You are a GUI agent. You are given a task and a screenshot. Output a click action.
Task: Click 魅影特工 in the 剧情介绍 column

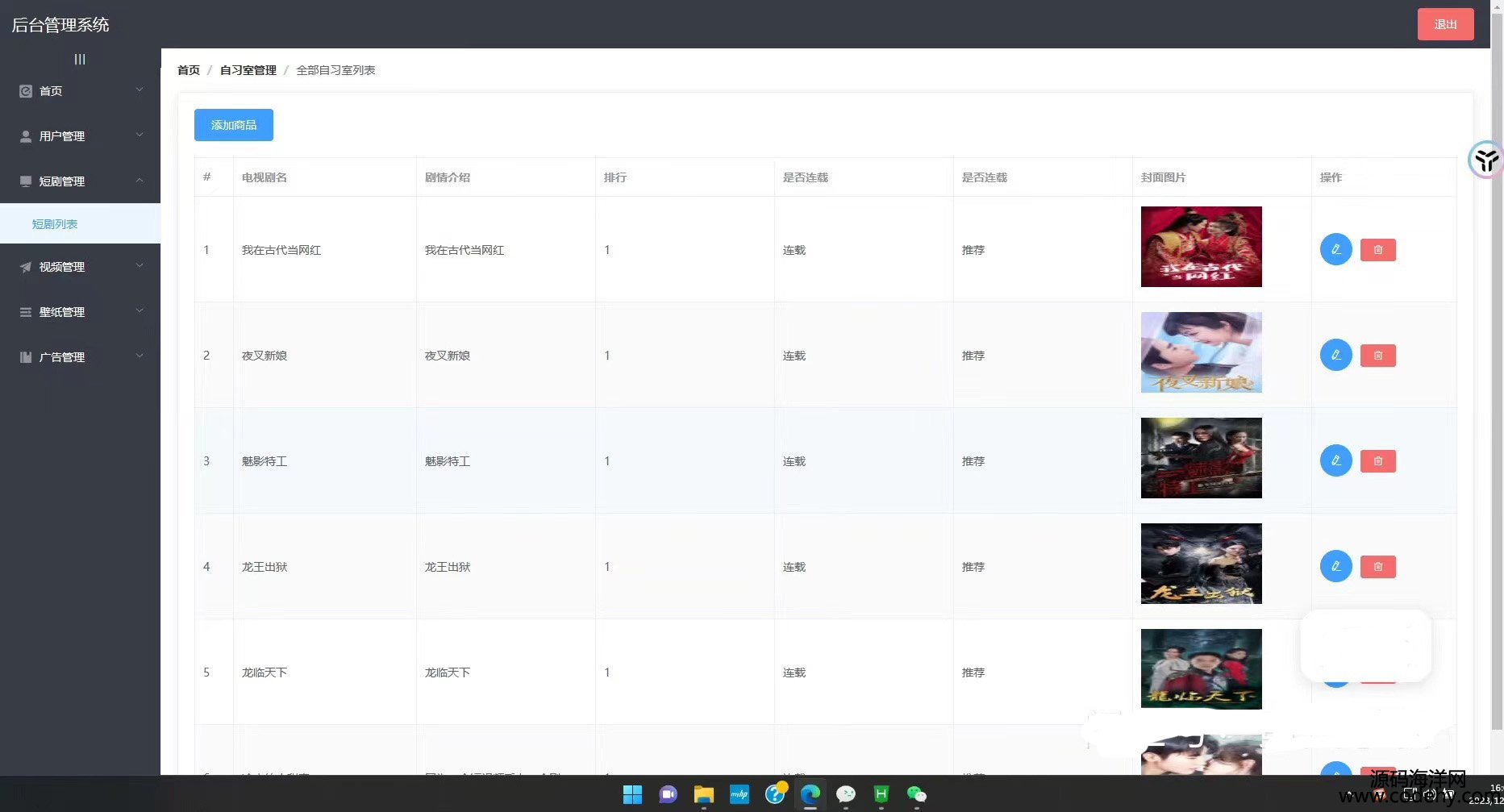[448, 461]
